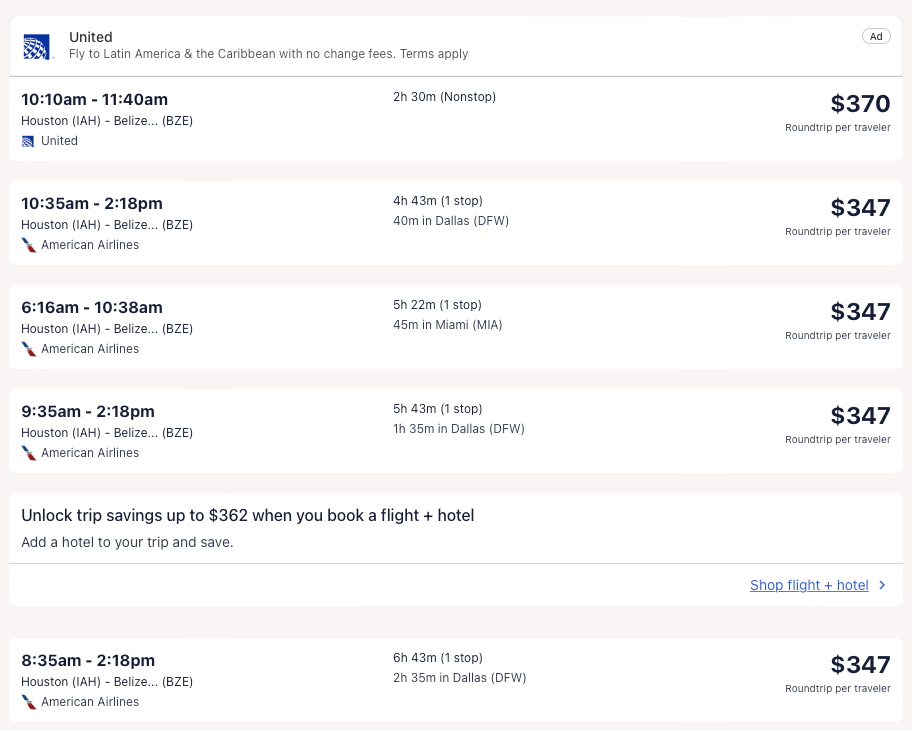Click American Airlines icon on the 8:35am flight

click(x=28, y=702)
